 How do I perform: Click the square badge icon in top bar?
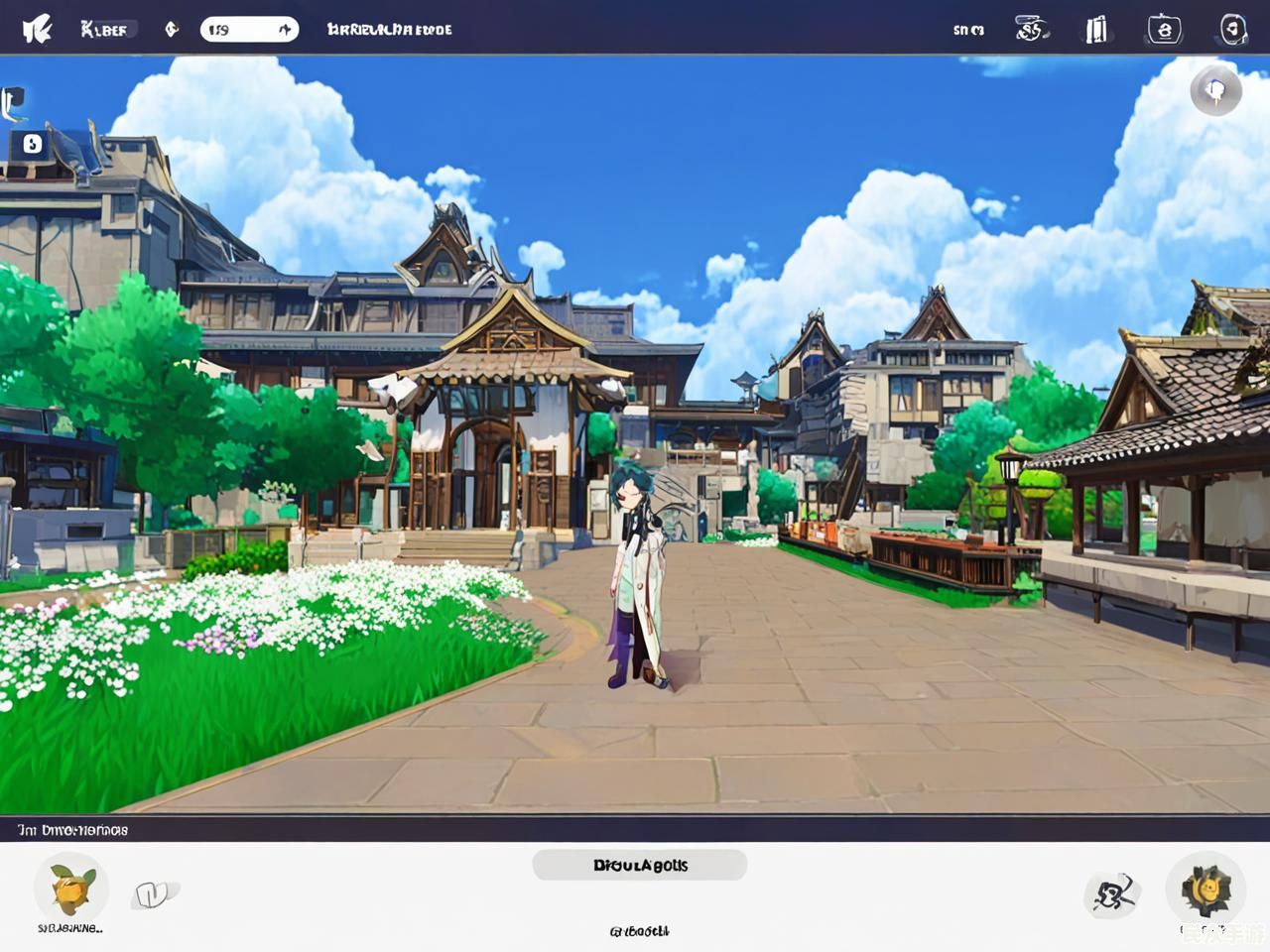coord(1164,30)
